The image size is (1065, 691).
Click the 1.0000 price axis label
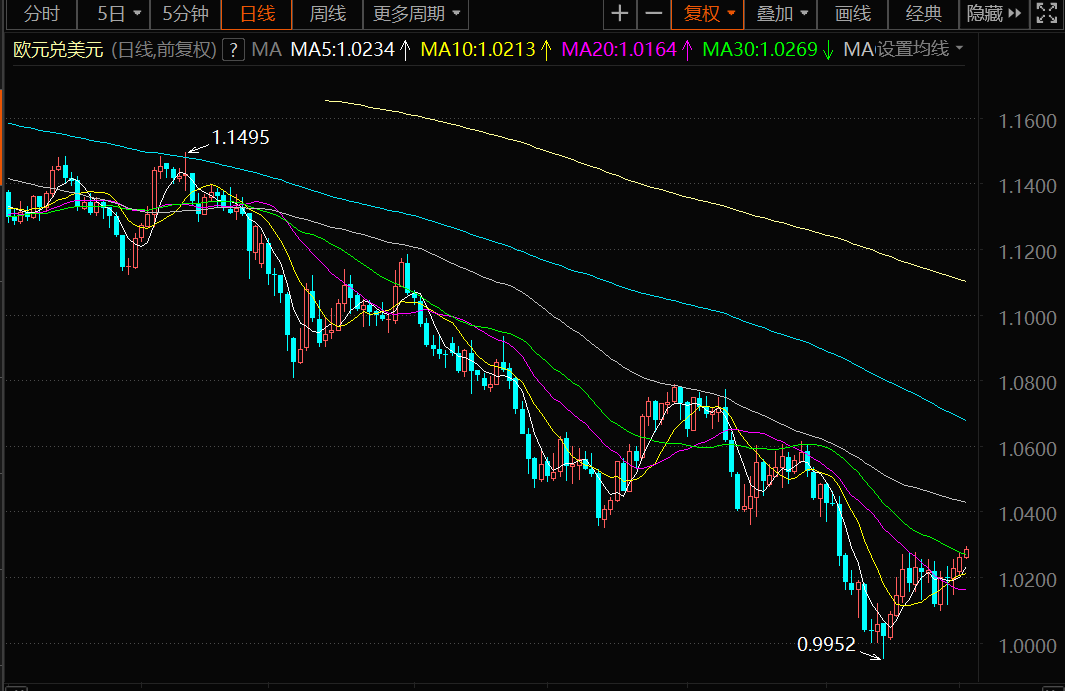pyautogui.click(x=1027, y=646)
